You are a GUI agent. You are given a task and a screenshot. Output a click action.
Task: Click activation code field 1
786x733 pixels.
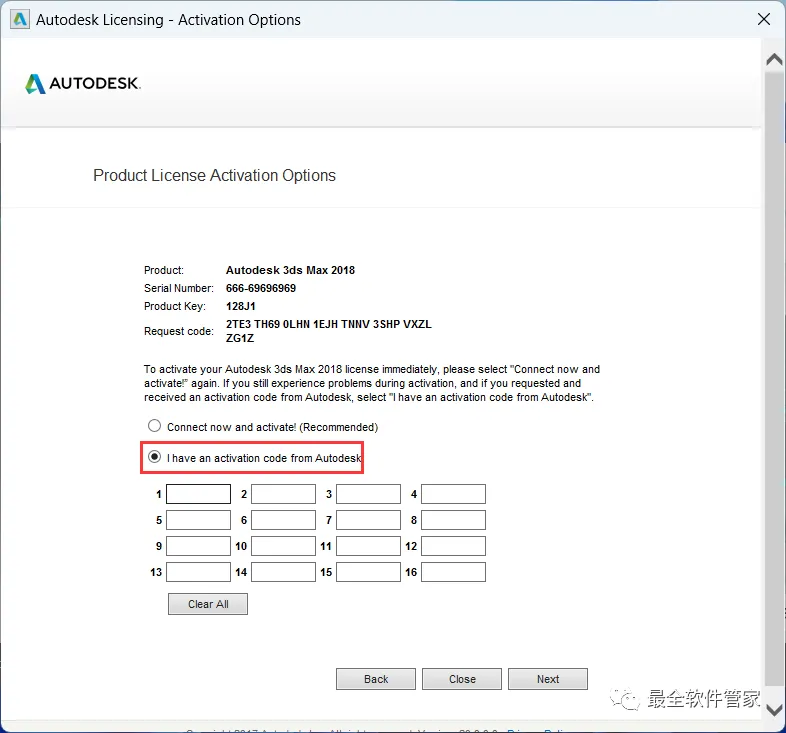199,494
